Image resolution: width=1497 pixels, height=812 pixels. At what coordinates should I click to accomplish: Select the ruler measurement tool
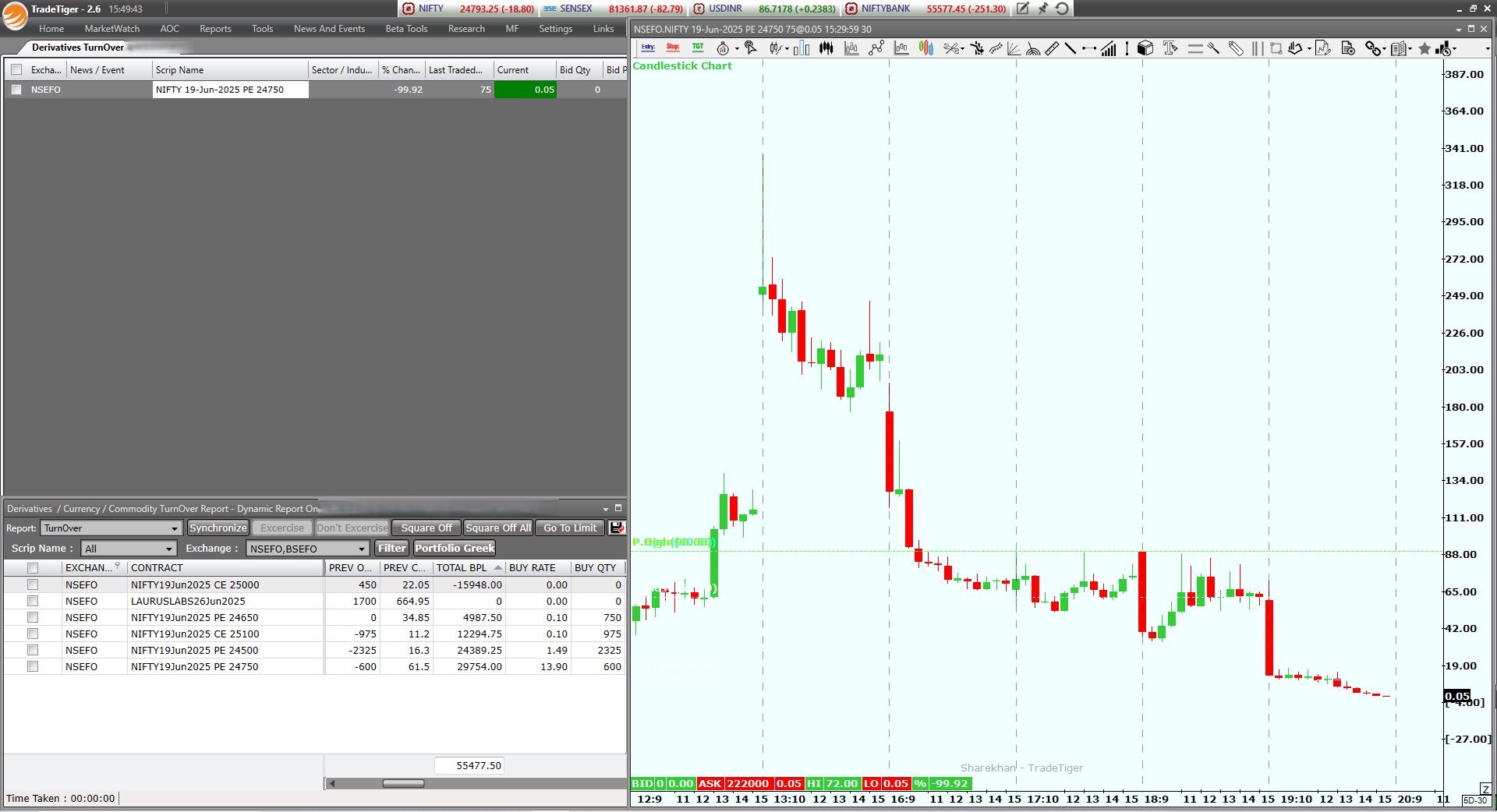[x=1052, y=49]
